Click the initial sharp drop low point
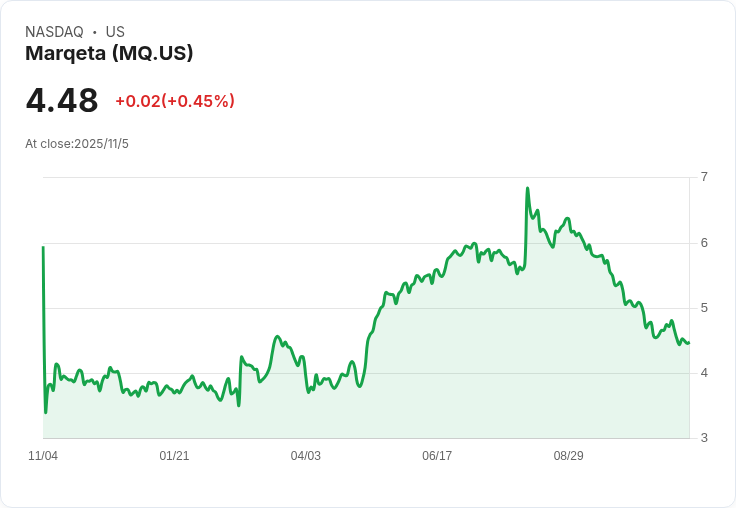The image size is (736, 508). (x=46, y=412)
